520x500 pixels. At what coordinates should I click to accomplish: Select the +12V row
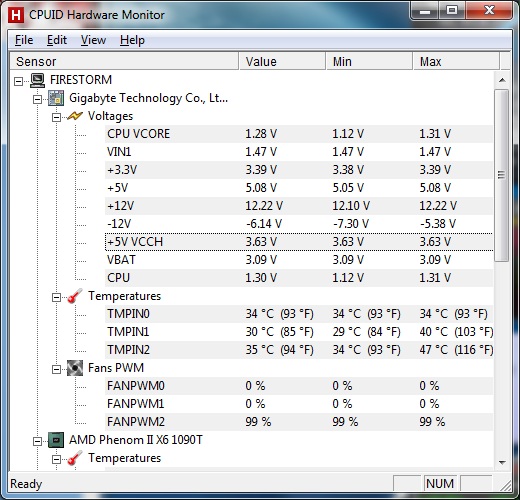(299, 206)
